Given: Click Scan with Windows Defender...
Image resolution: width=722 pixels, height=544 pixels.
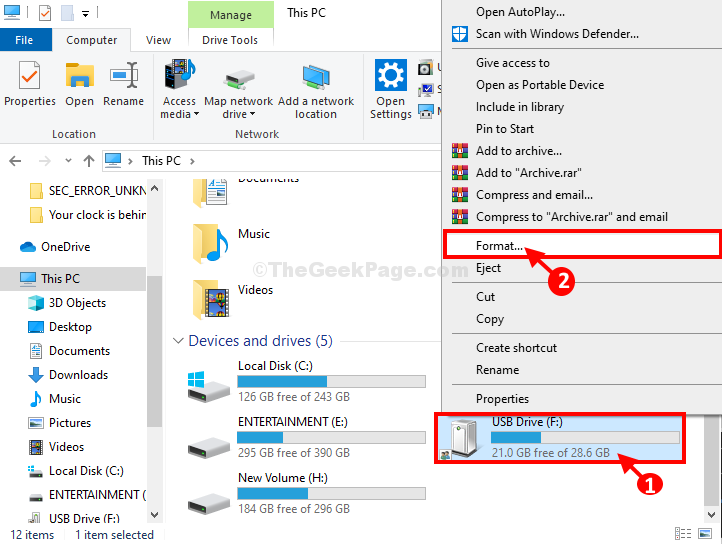Looking at the screenshot, I should 557,34.
